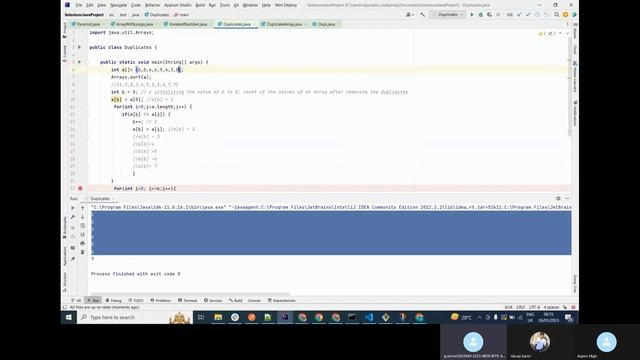Click Run with Coverage icon in toolbar

click(x=489, y=15)
